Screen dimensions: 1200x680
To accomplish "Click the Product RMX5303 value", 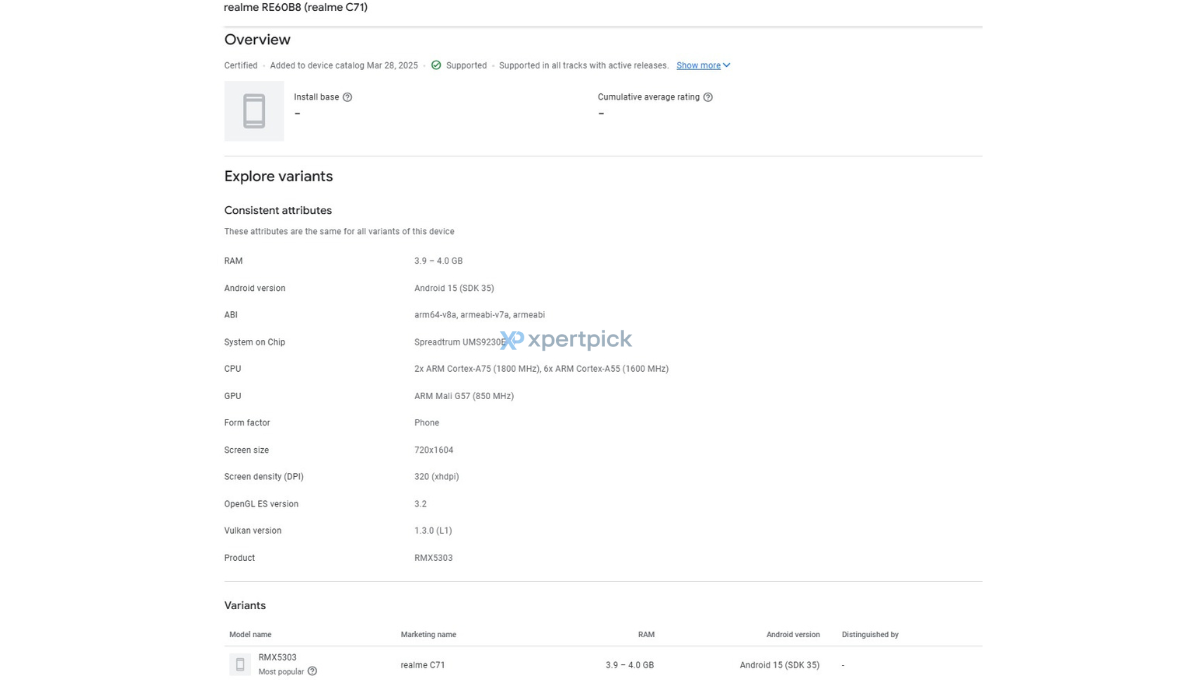I will pyautogui.click(x=433, y=558).
